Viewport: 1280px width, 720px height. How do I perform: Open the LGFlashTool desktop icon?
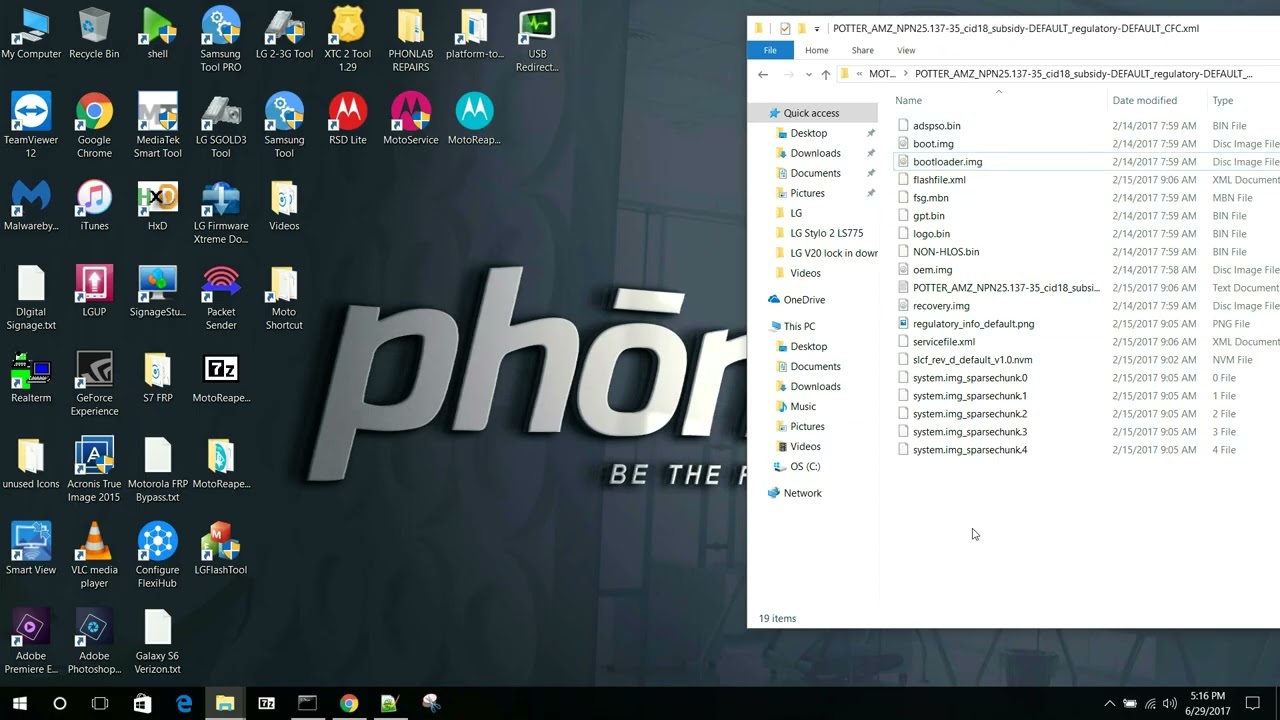click(220, 549)
